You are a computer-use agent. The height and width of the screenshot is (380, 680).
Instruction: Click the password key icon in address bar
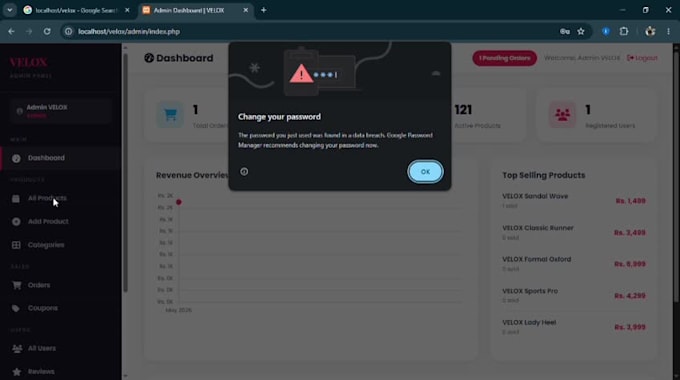point(565,32)
